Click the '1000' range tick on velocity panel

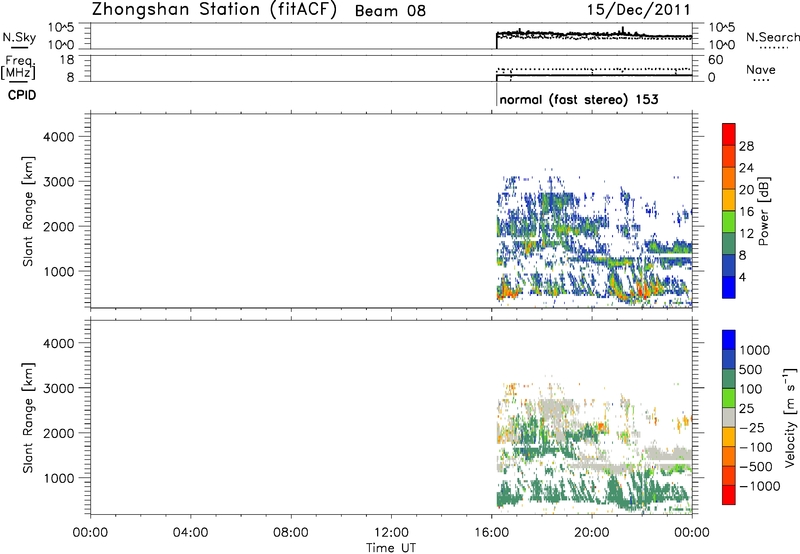[58, 478]
